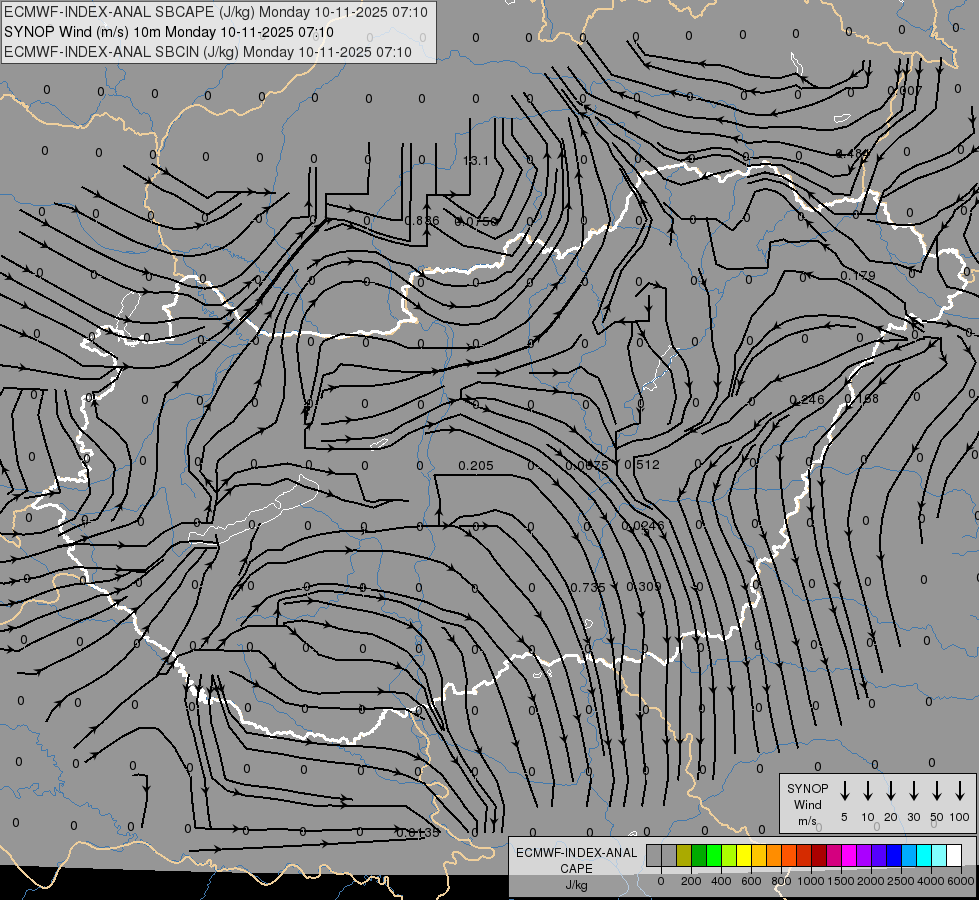Select the dark green CAPE legend swatch
Viewport: 979px width, 900px height.
(699, 855)
